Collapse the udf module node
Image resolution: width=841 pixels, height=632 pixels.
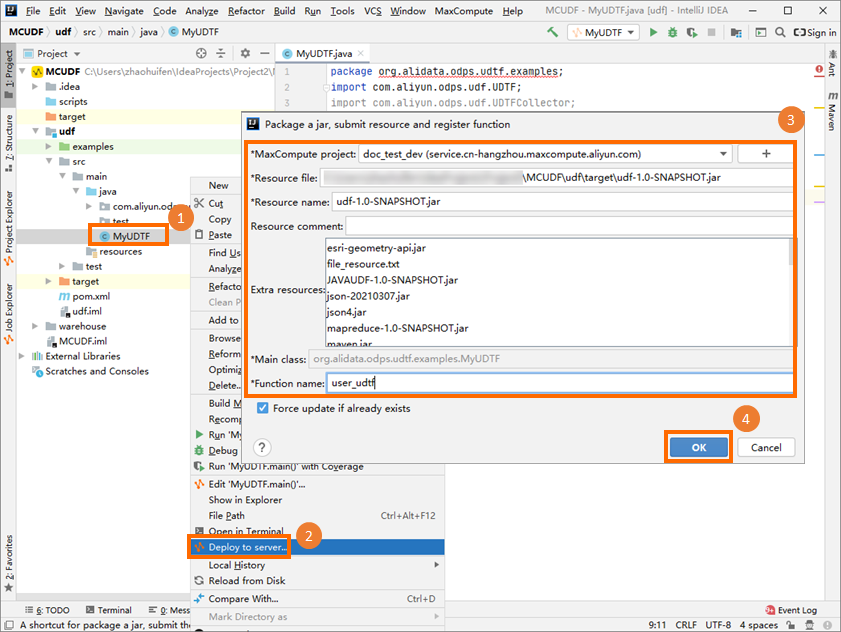[x=35, y=131]
